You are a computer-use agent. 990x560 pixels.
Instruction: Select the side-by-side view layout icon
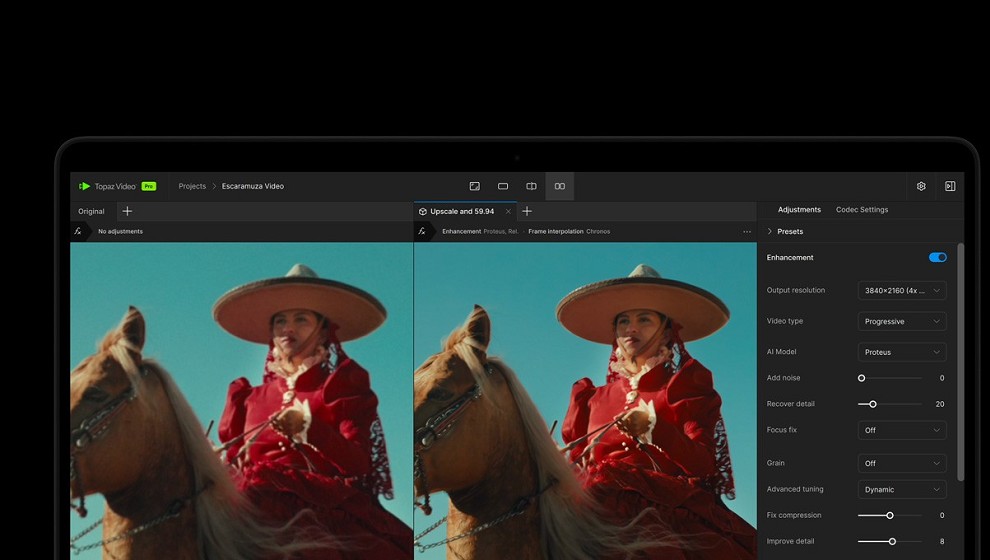click(560, 186)
